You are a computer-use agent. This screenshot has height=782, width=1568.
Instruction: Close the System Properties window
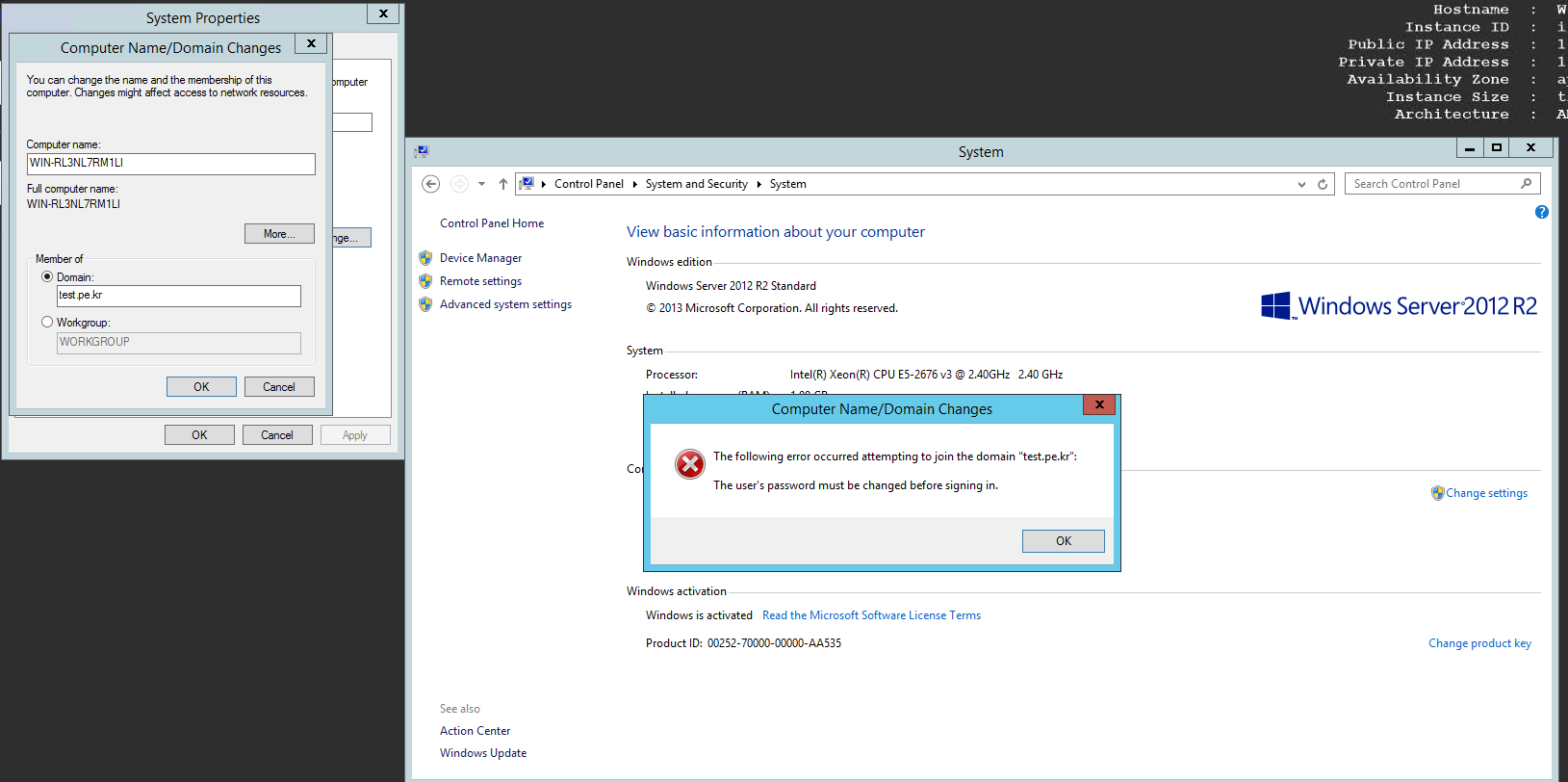pos(383,13)
